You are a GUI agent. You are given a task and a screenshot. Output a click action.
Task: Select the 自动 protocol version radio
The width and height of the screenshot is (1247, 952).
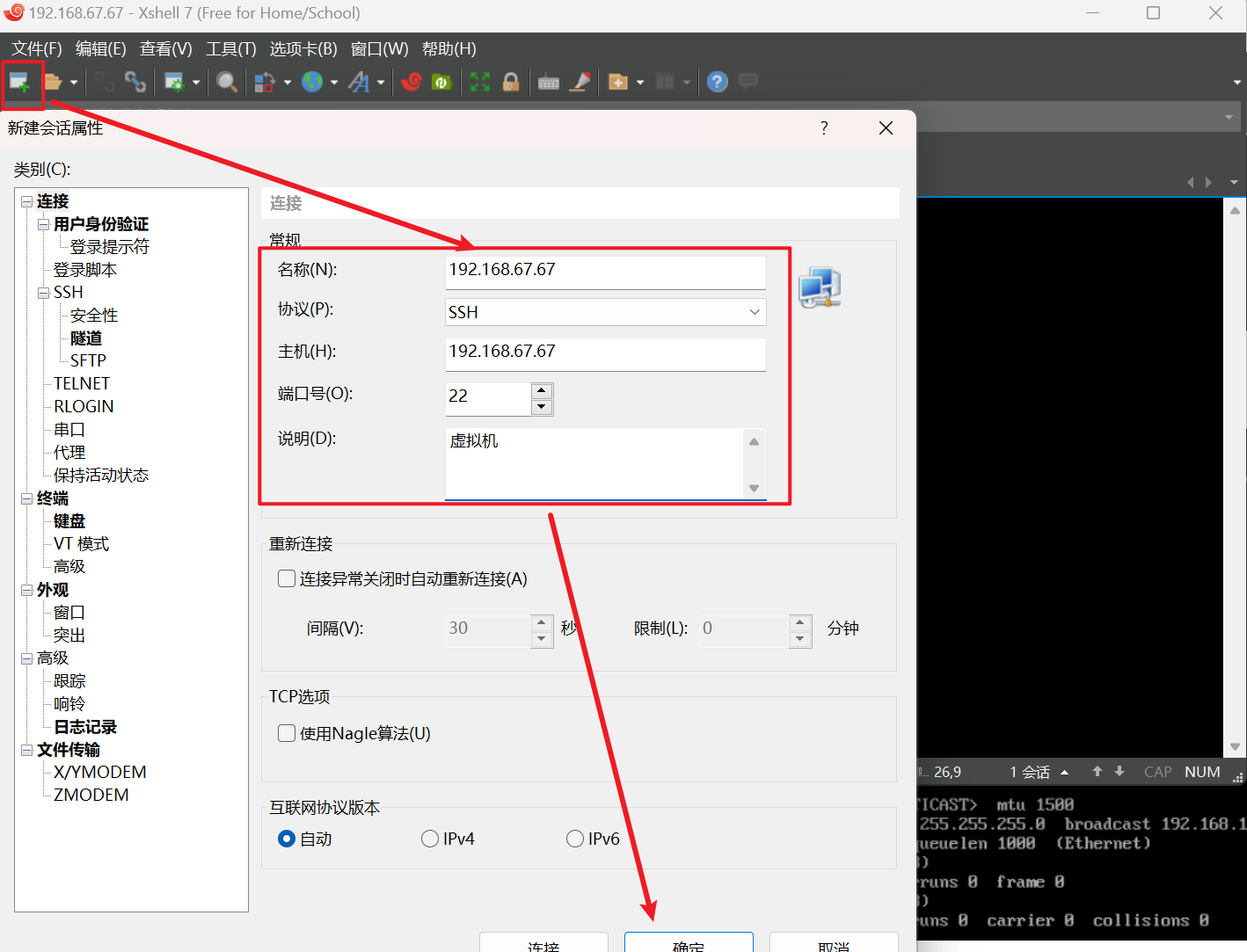(286, 839)
